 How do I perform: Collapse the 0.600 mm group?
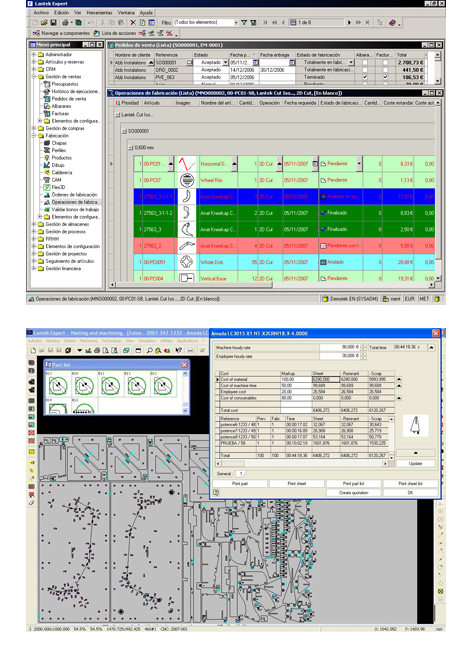tap(131, 148)
